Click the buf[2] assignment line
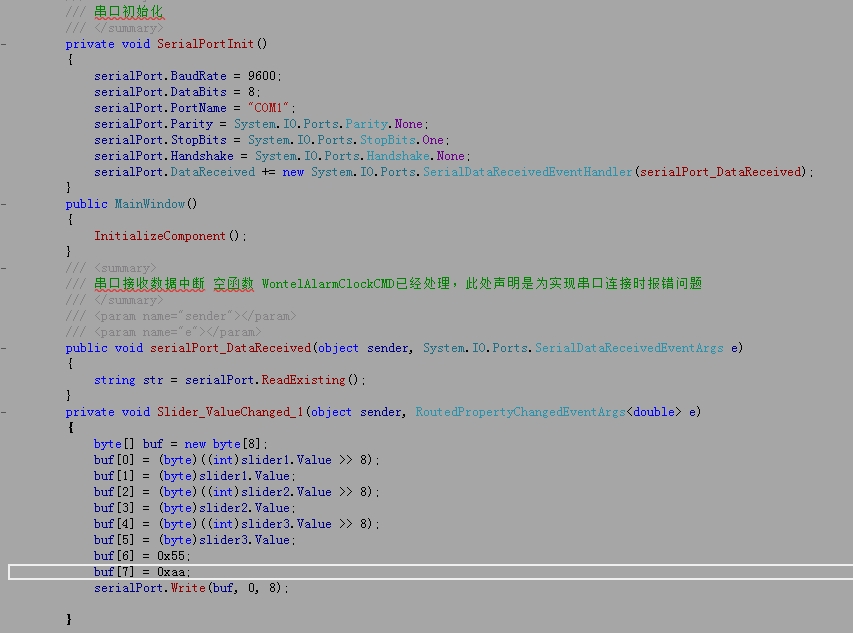This screenshot has height=633, width=853. (237, 492)
